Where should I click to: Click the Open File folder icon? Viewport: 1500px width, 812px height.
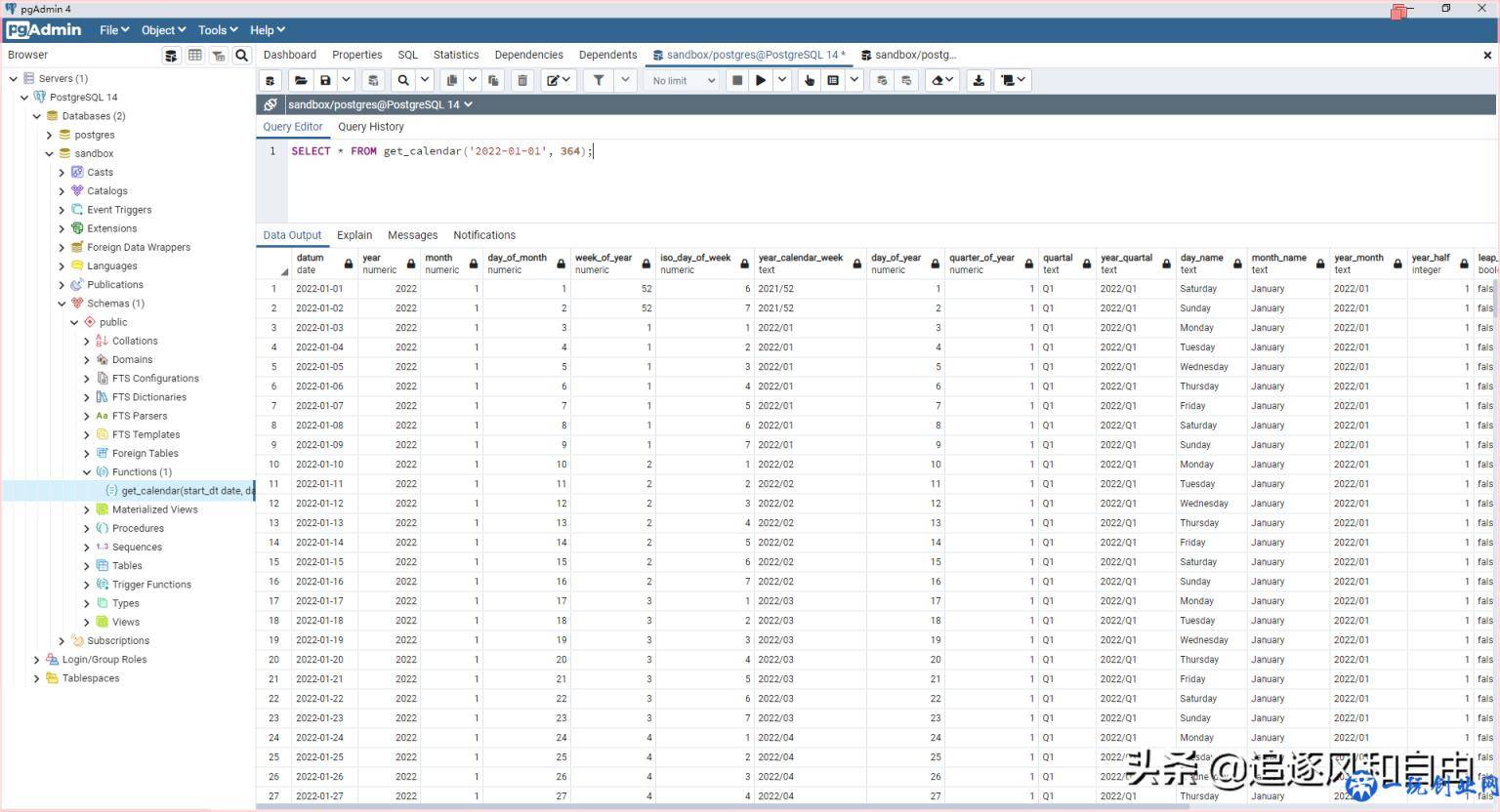[x=301, y=80]
